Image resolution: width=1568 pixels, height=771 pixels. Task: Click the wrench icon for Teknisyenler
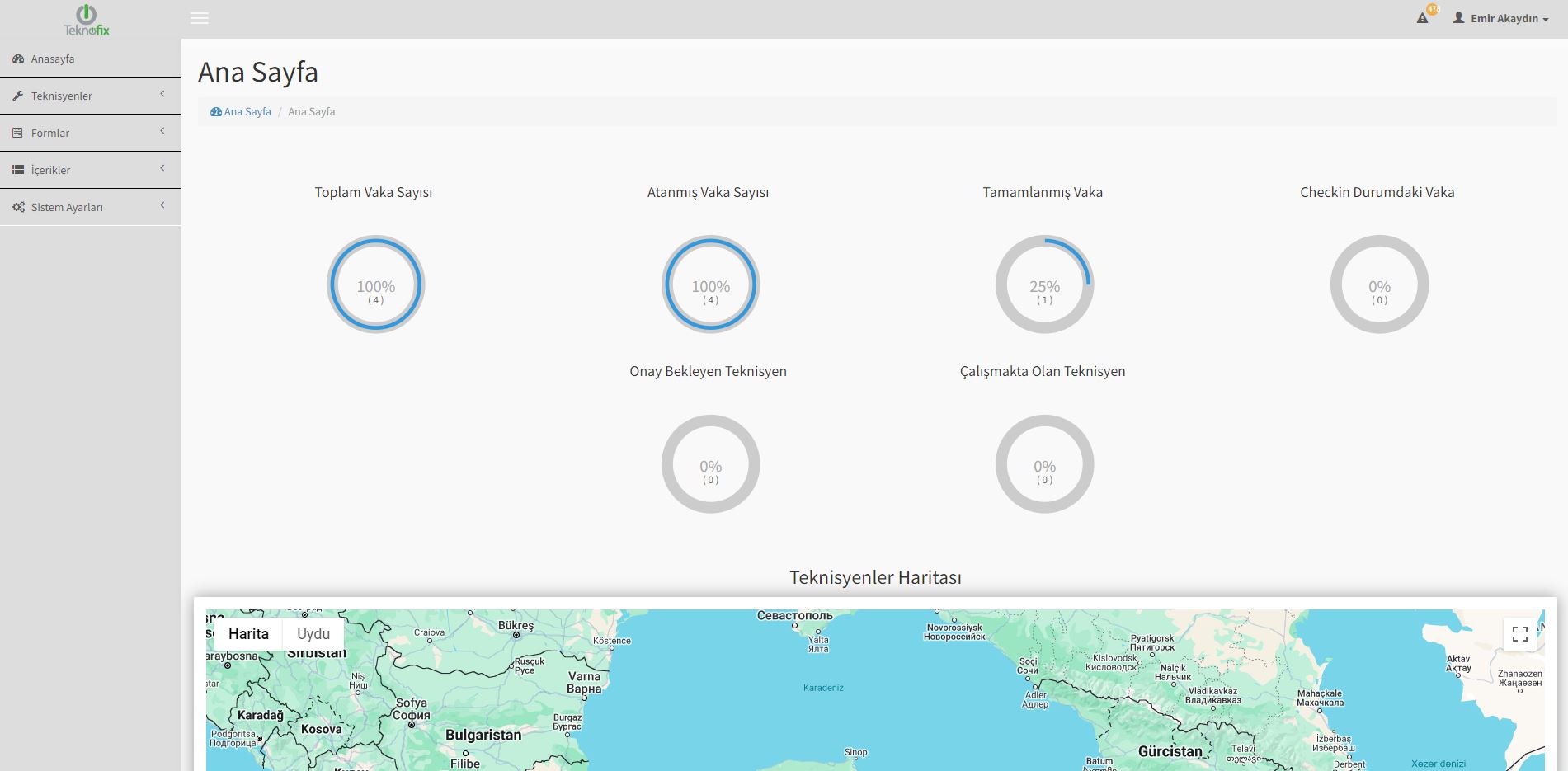click(x=18, y=96)
